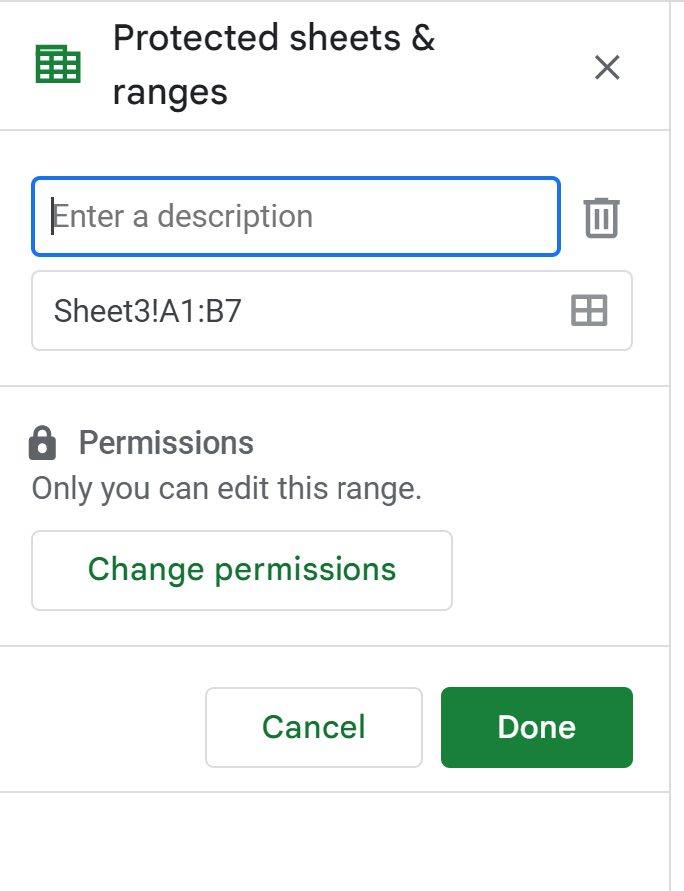684x891 pixels.
Task: Click the Permissions section heading
Action: click(x=166, y=442)
